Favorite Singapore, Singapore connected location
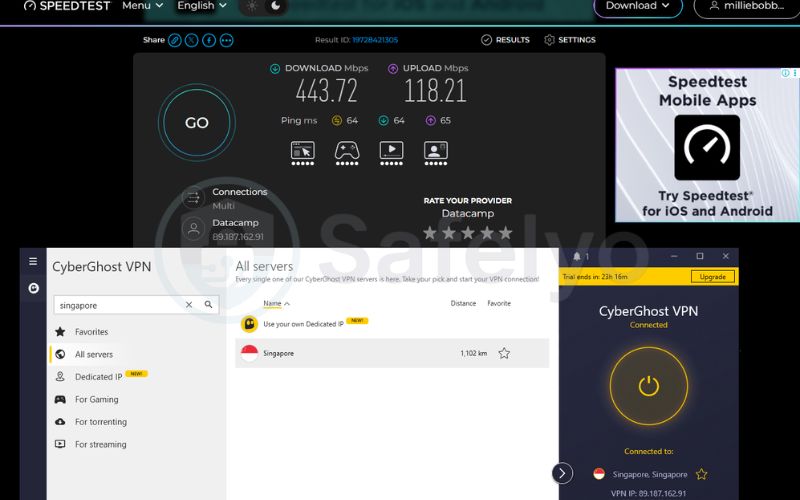 click(702, 474)
